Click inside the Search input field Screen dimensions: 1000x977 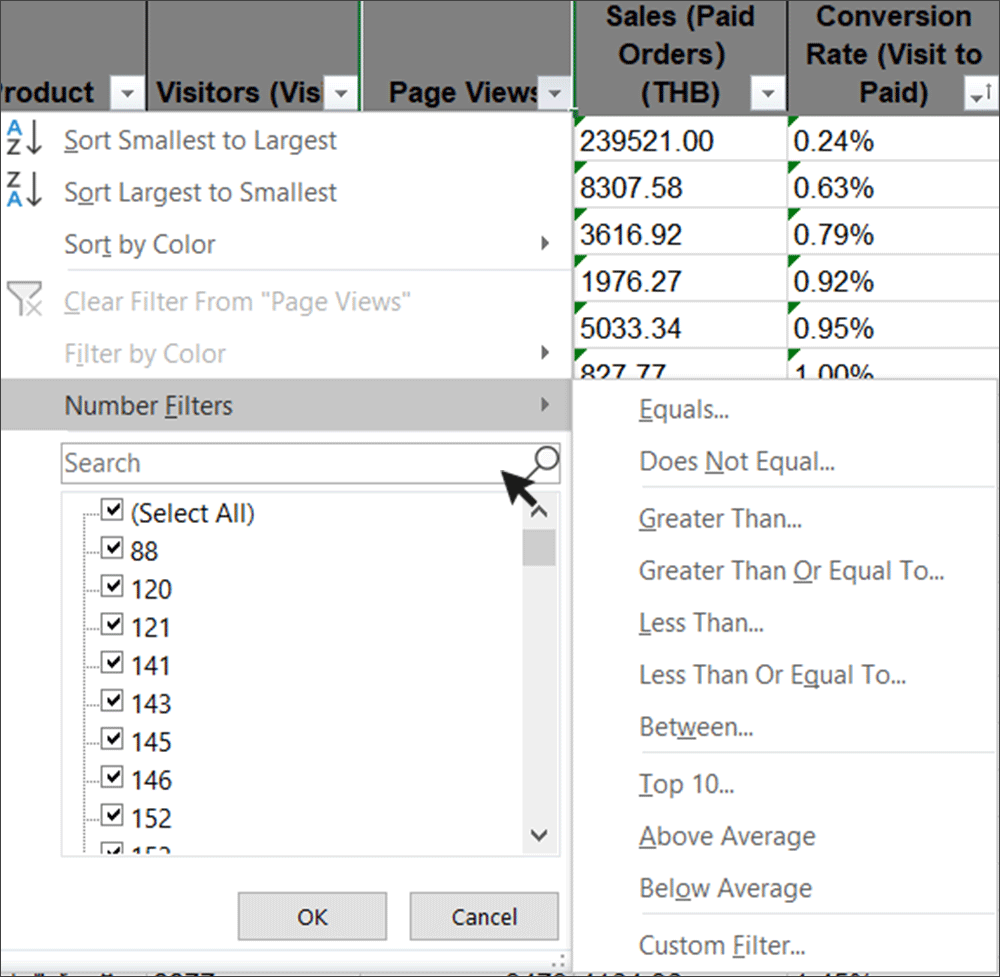tap(250, 462)
